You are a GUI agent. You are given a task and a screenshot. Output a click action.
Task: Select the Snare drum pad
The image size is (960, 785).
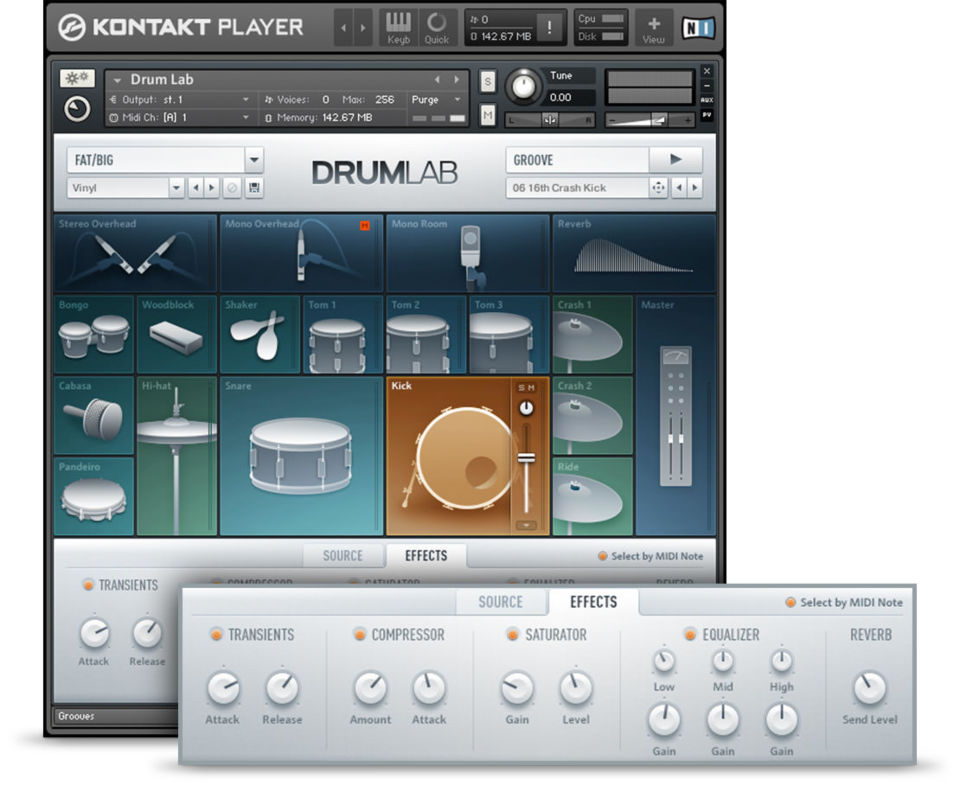301,456
